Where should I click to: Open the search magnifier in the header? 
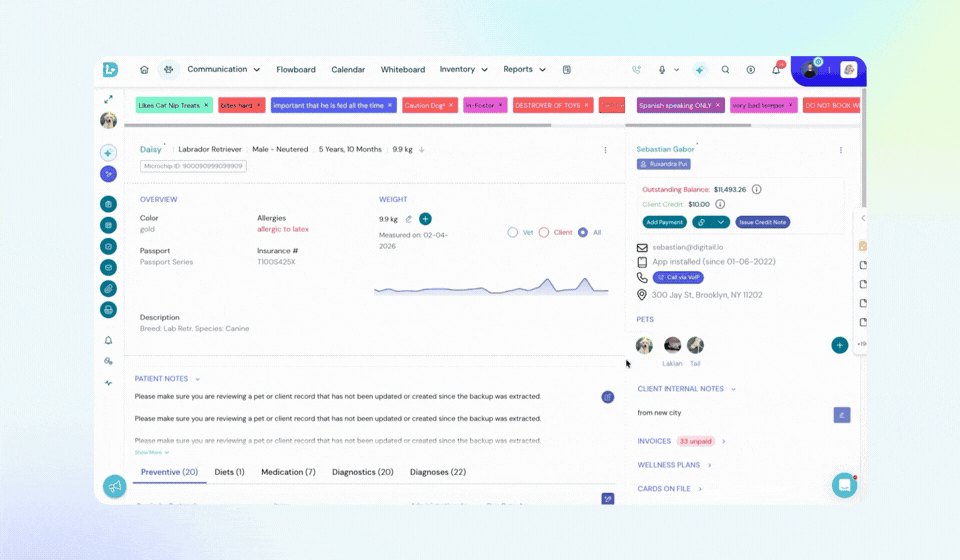coord(725,70)
